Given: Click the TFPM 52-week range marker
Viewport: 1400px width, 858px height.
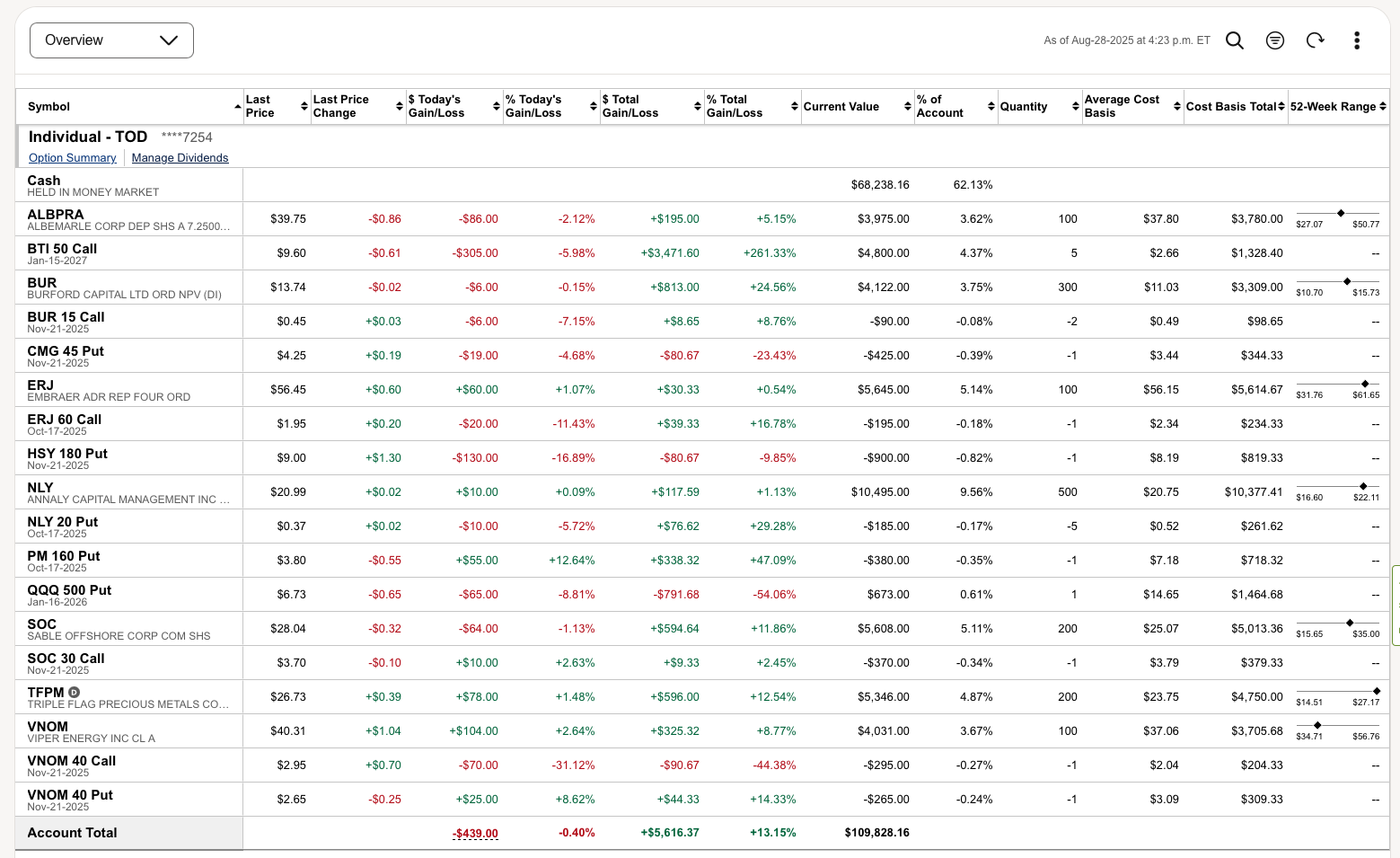Looking at the screenshot, I should click(x=1377, y=692).
